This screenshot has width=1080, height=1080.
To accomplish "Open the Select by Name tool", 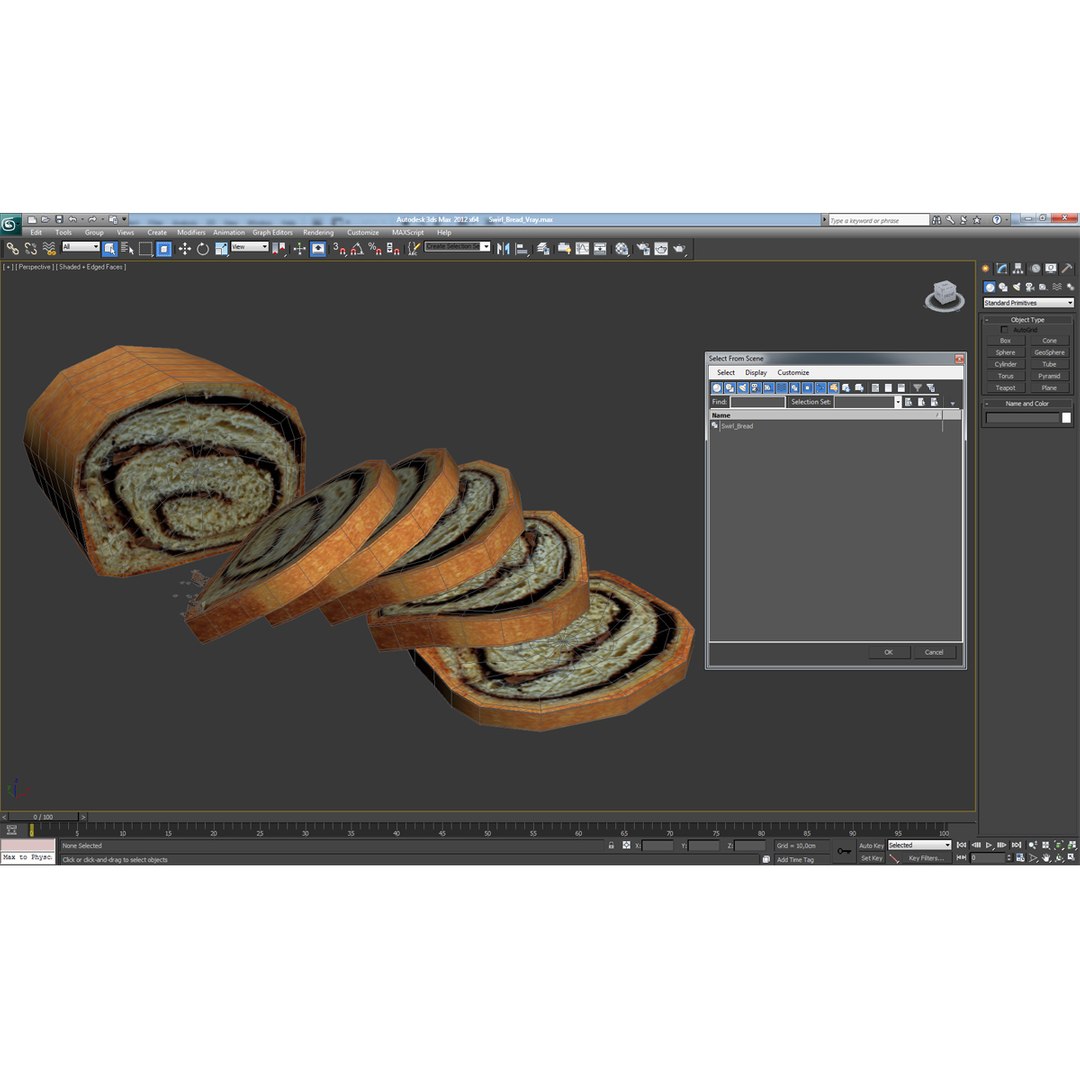I will click(127, 249).
